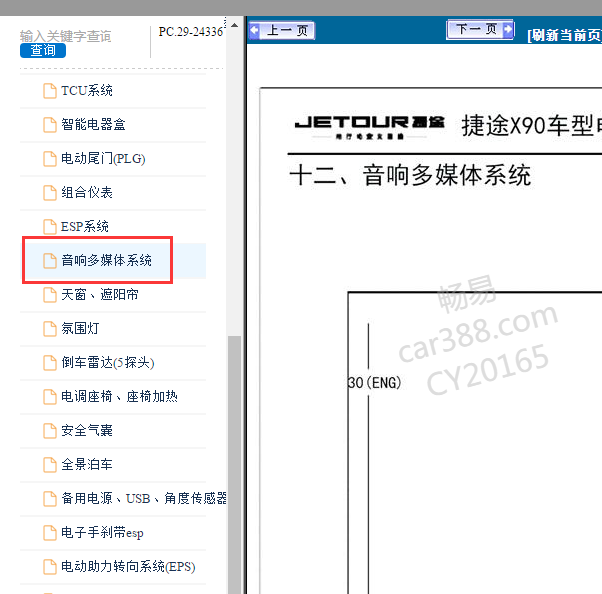Select the 音响多媒体系统 entry
This screenshot has height=594, width=602.
point(106,260)
